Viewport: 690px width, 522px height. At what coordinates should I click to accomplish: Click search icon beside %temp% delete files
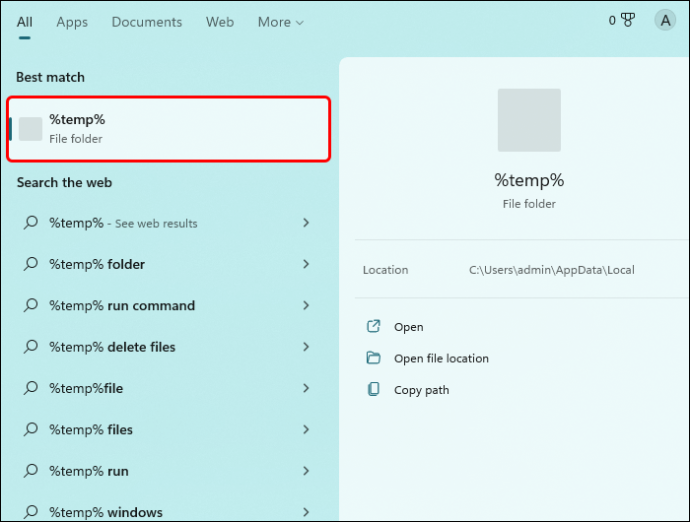[30, 347]
